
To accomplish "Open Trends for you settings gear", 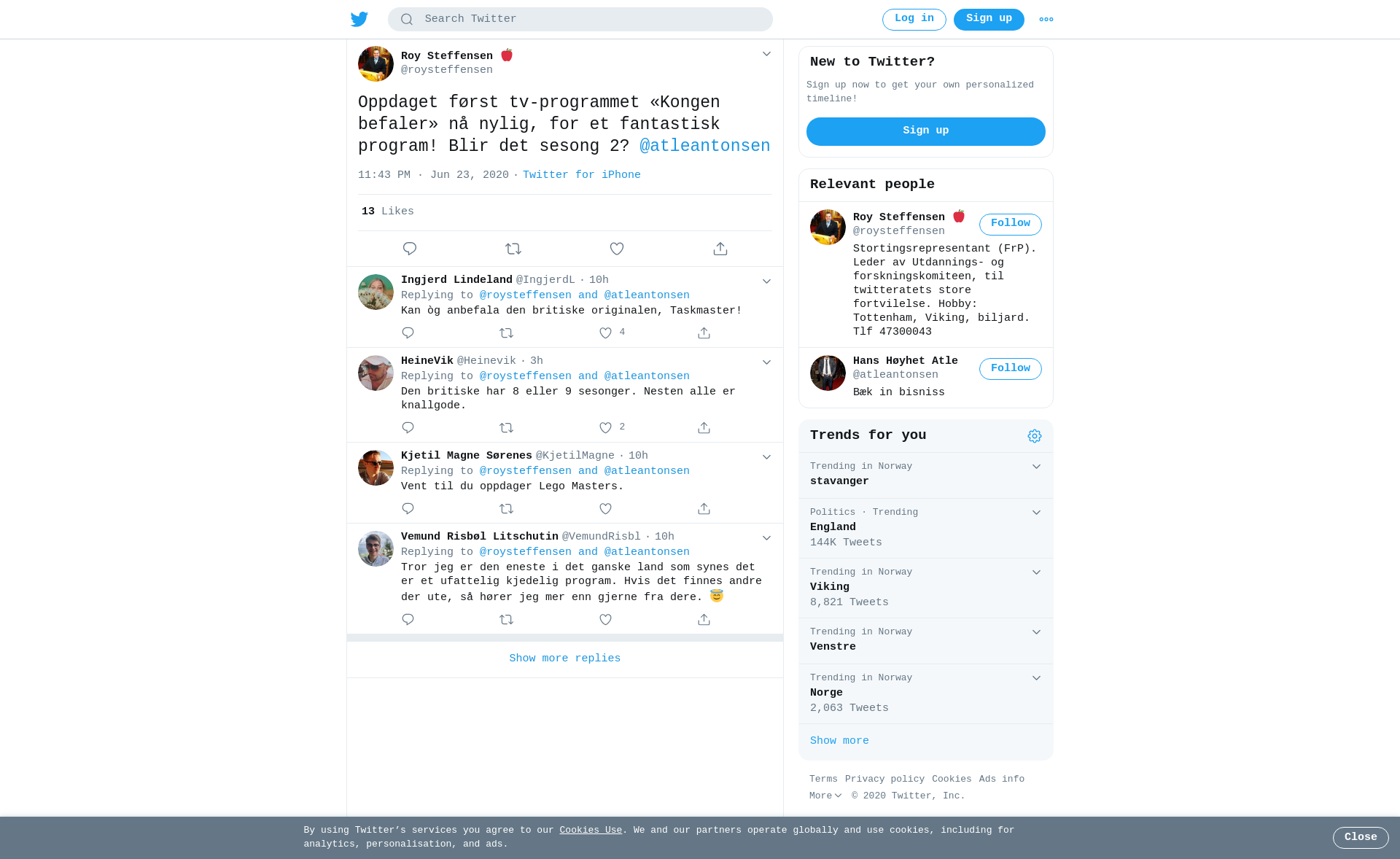I will point(1035,436).
